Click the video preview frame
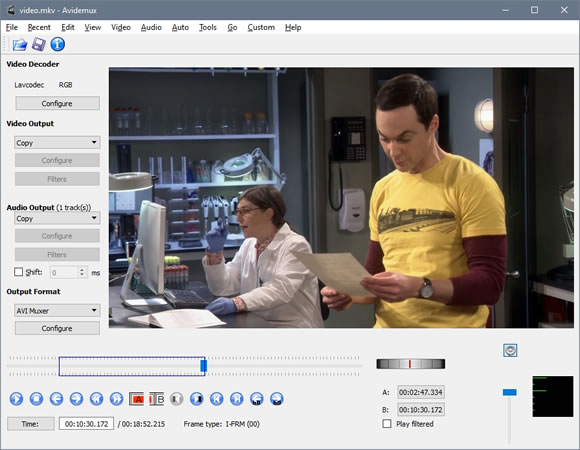The width and height of the screenshot is (580, 450). tap(341, 197)
